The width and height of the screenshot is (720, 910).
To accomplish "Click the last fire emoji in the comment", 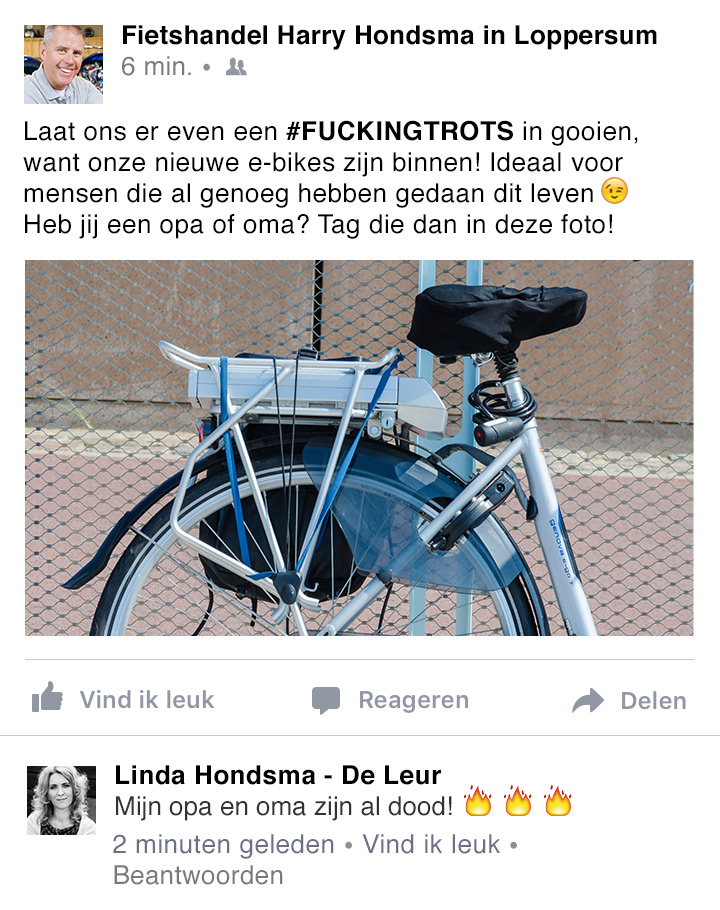I will click(558, 802).
